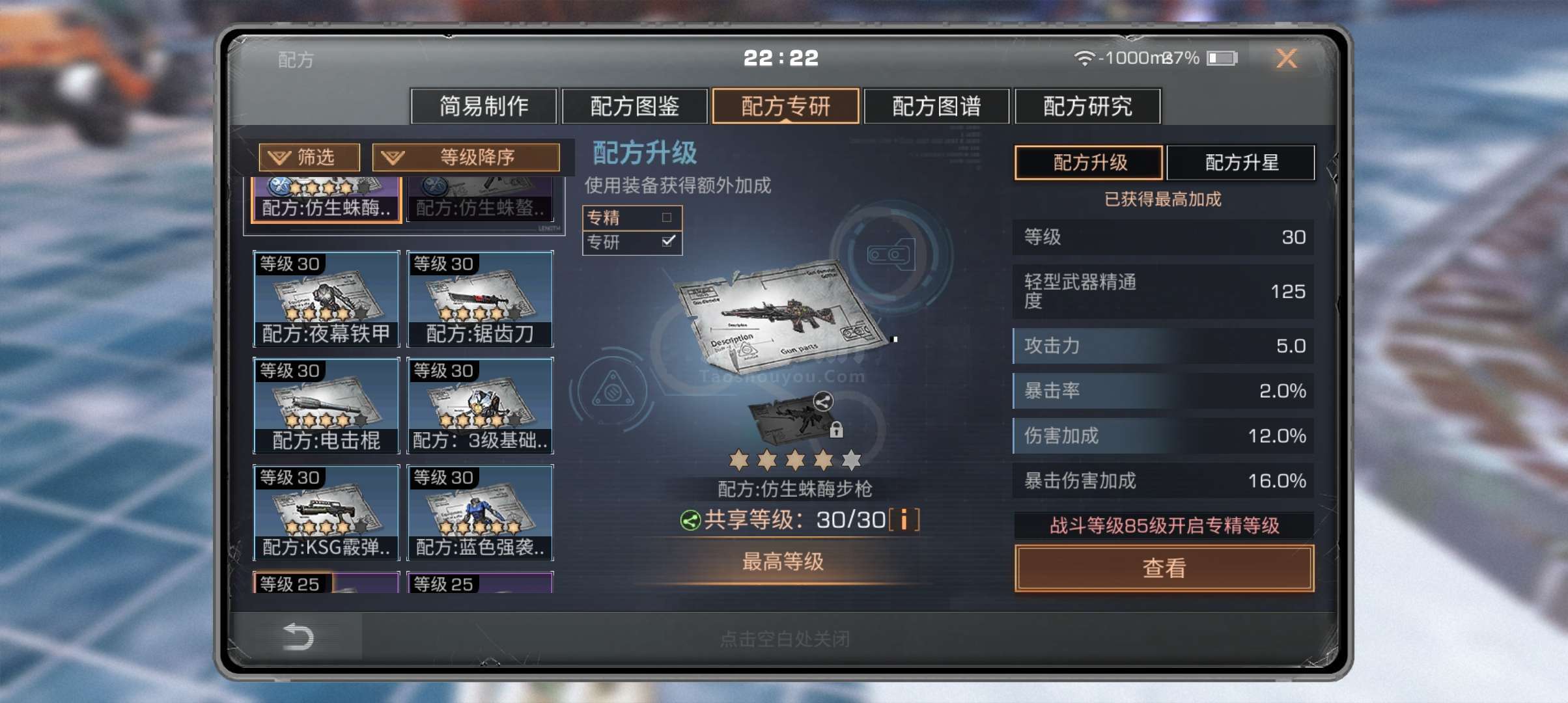Click the orange info icon beside 30/30
The height and width of the screenshot is (703, 1568).
click(x=904, y=519)
